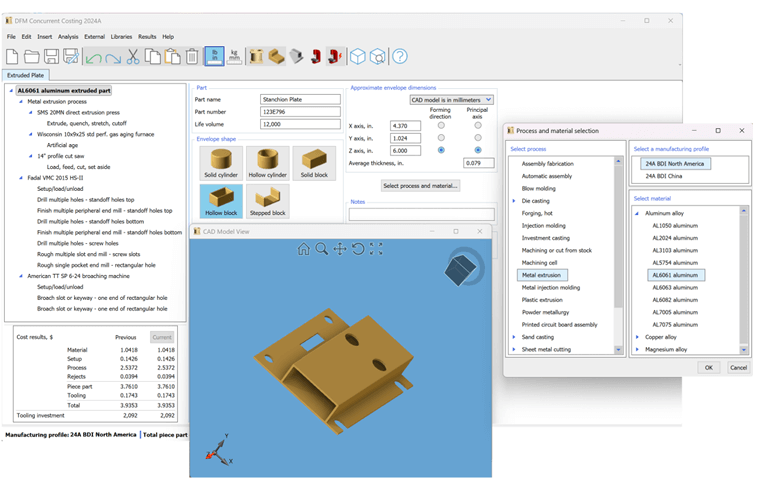
Task: Click the Undo arrow icon
Action: [92, 57]
